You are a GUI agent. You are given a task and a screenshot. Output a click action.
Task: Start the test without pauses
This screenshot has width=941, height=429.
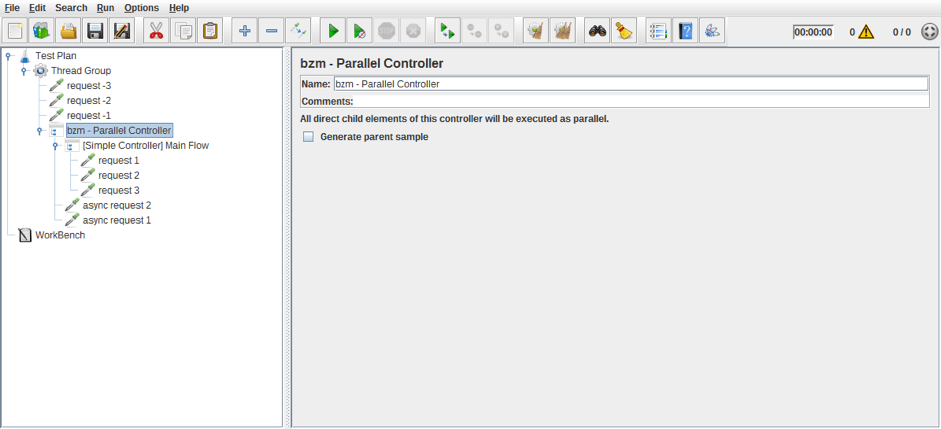(x=359, y=31)
